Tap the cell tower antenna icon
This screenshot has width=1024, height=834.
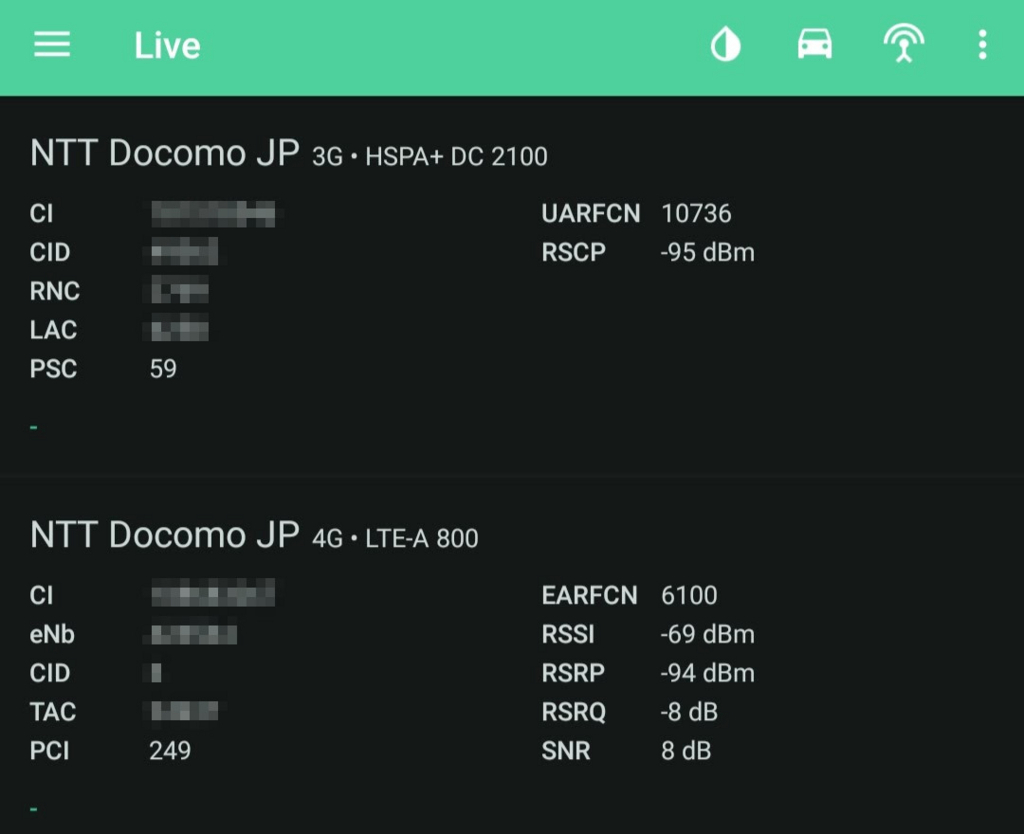(x=904, y=44)
